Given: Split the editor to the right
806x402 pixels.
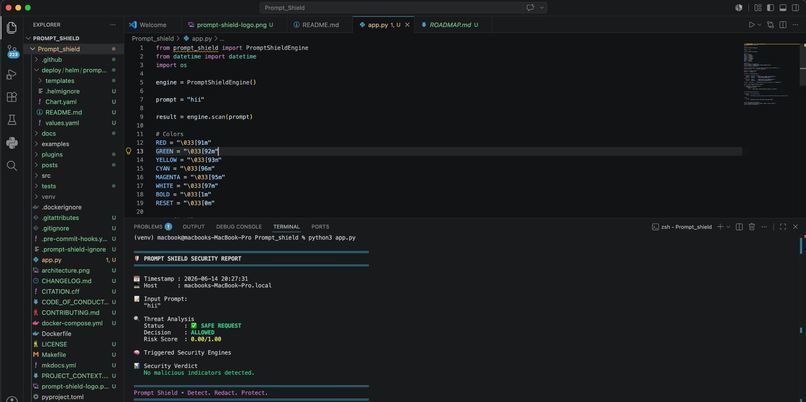Looking at the screenshot, I should (783, 25).
